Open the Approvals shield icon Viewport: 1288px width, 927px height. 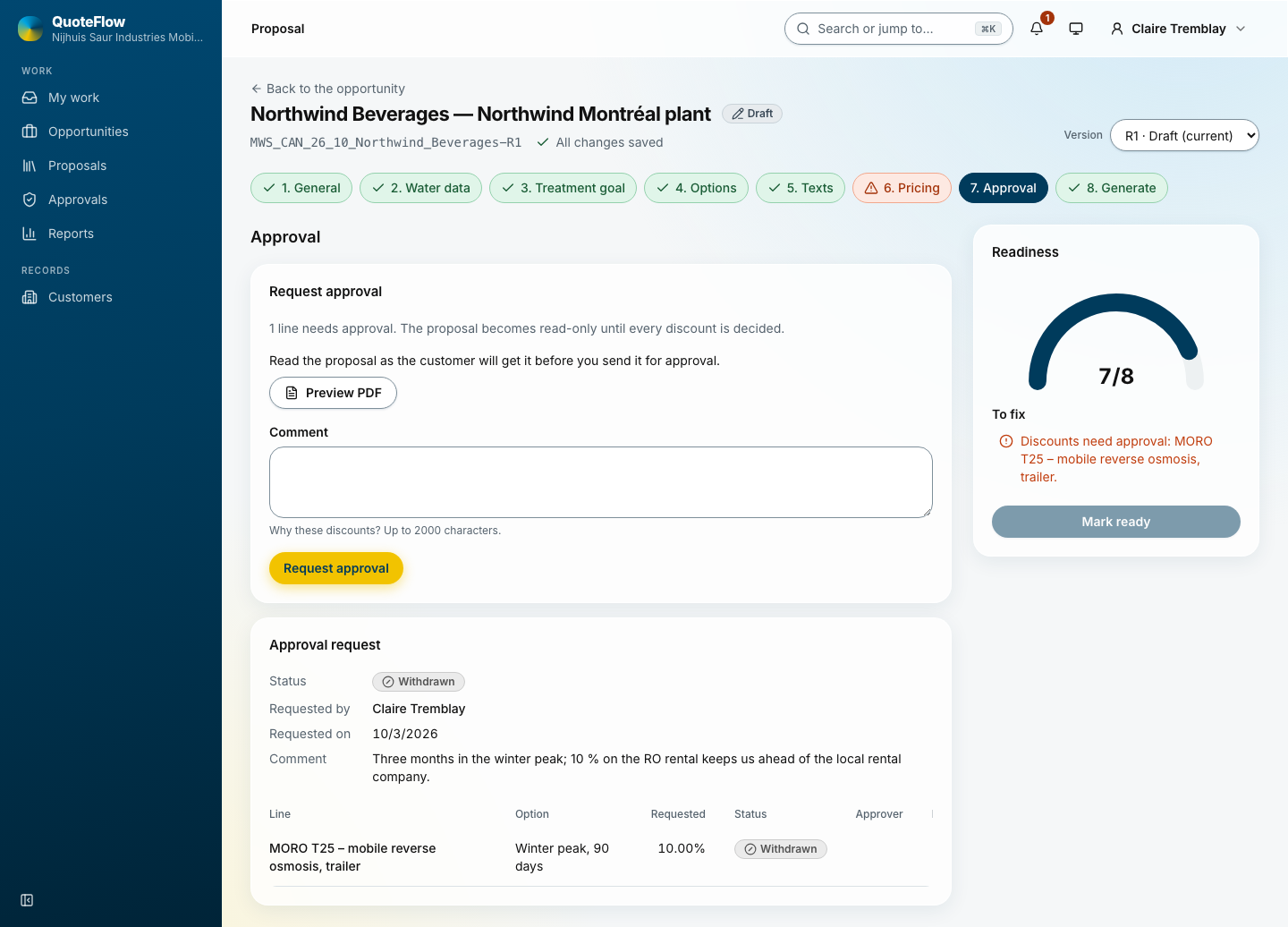click(x=30, y=200)
